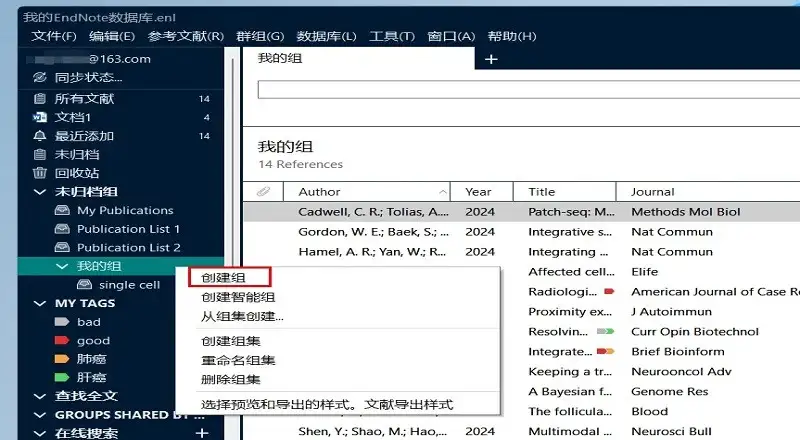Collapse the 在线搜索 section
This screenshot has width=800, height=440.
click(x=40, y=433)
